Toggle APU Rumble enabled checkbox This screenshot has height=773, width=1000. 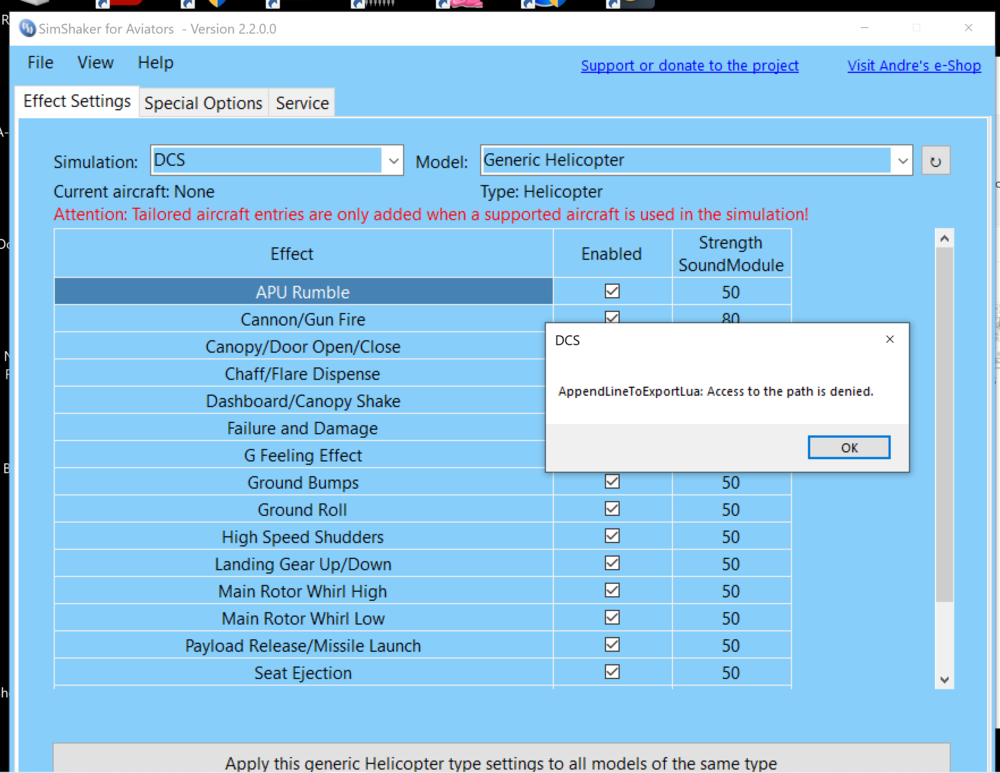(x=612, y=291)
